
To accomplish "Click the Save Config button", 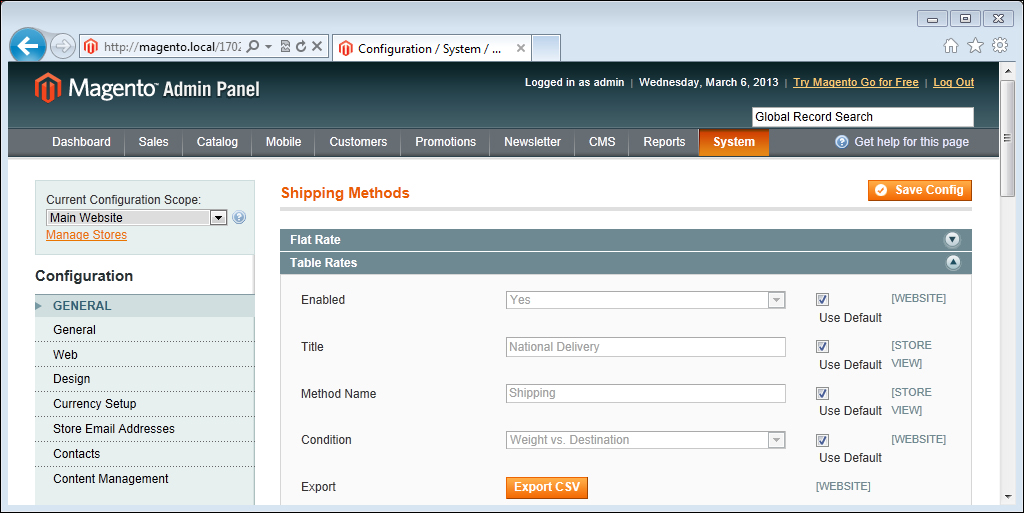I will (919, 190).
